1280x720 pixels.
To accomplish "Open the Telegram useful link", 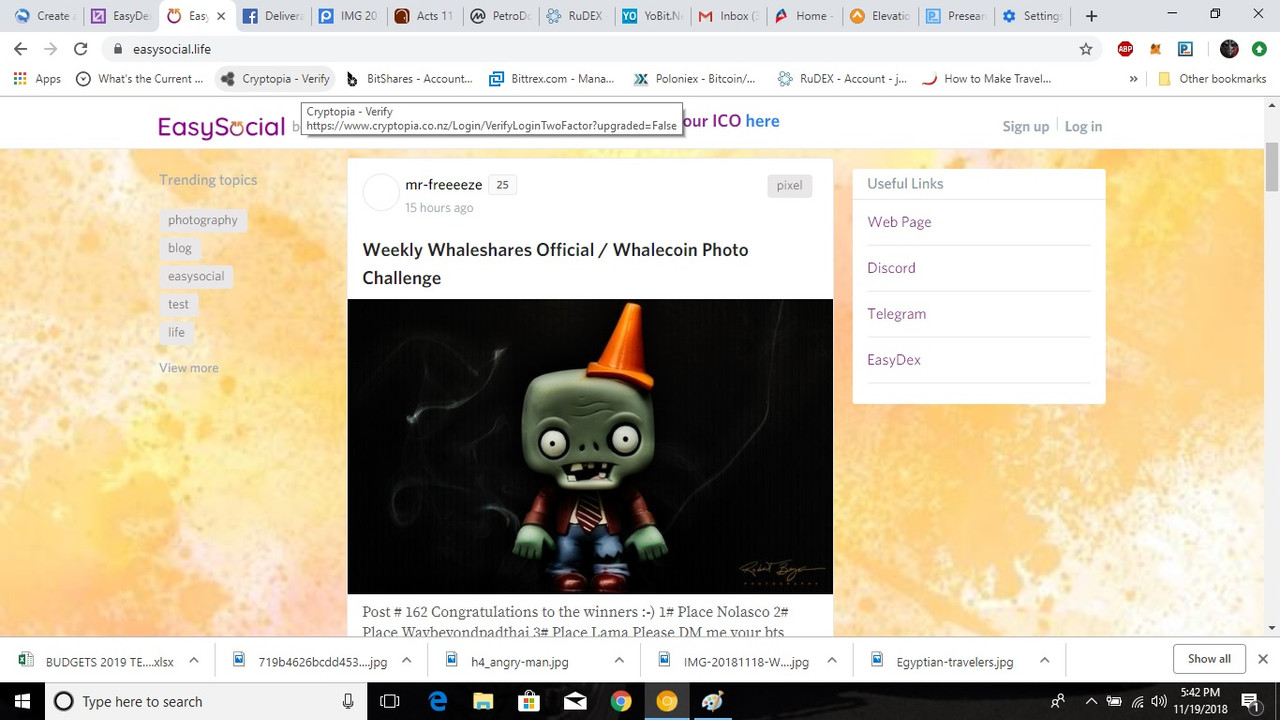I will point(896,314).
